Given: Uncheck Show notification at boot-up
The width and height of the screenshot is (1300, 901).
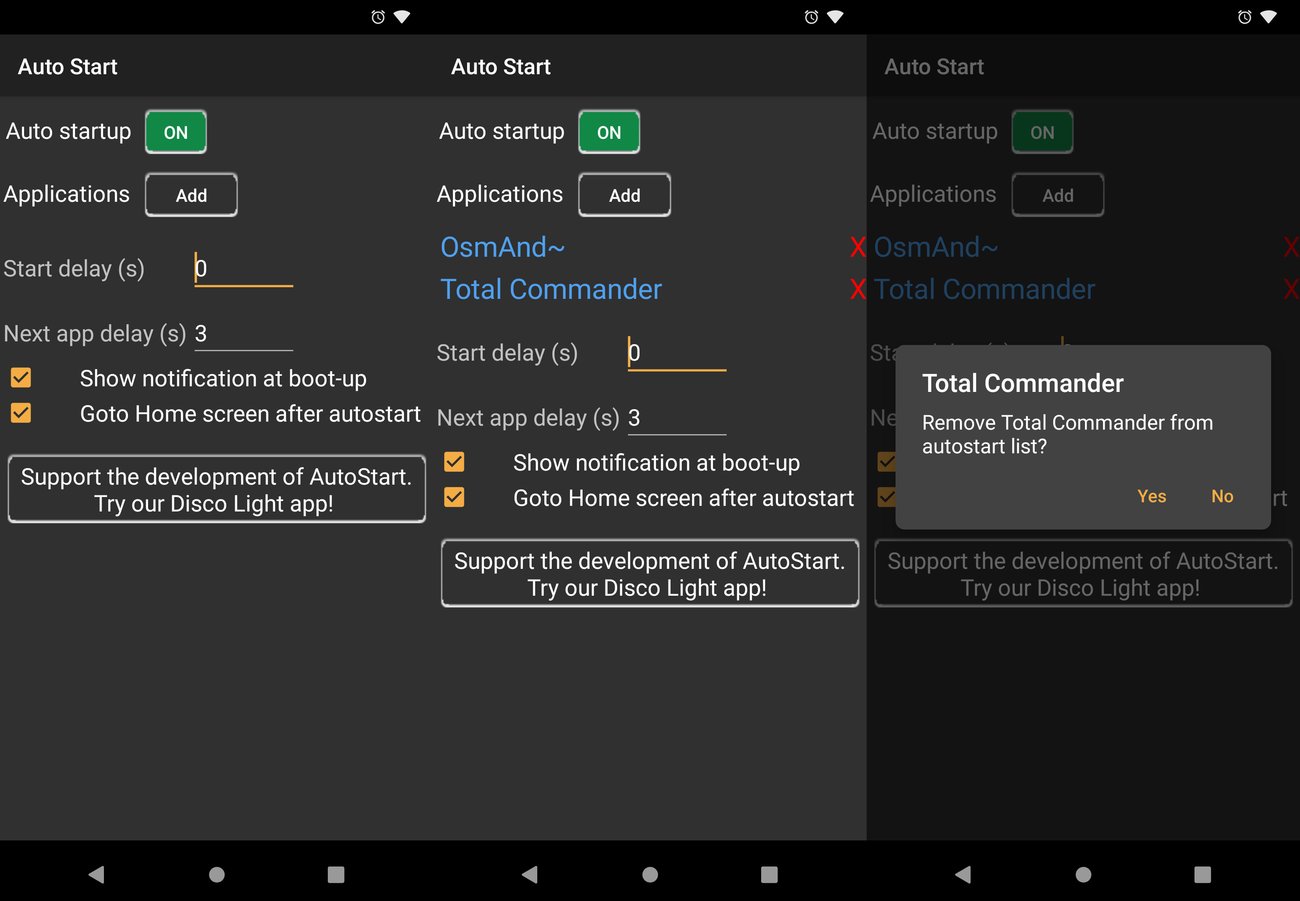Looking at the screenshot, I should (x=455, y=462).
